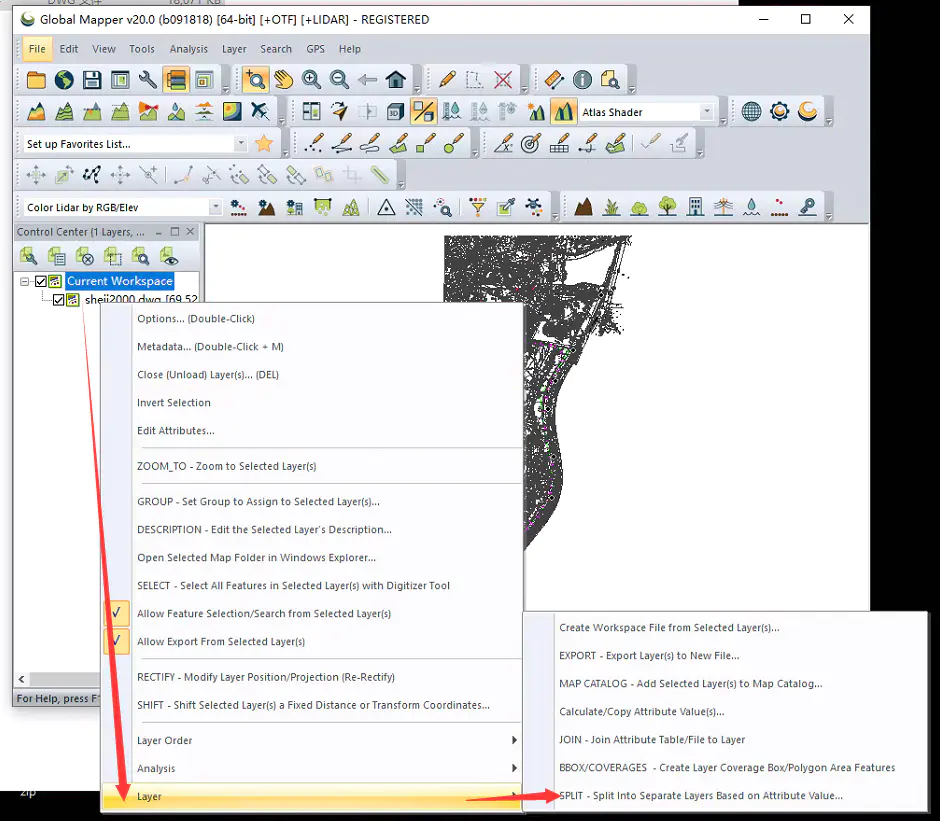940x821 pixels.
Task: Choose BBOX/COVERAGES create layer coverage option
Action: click(725, 768)
